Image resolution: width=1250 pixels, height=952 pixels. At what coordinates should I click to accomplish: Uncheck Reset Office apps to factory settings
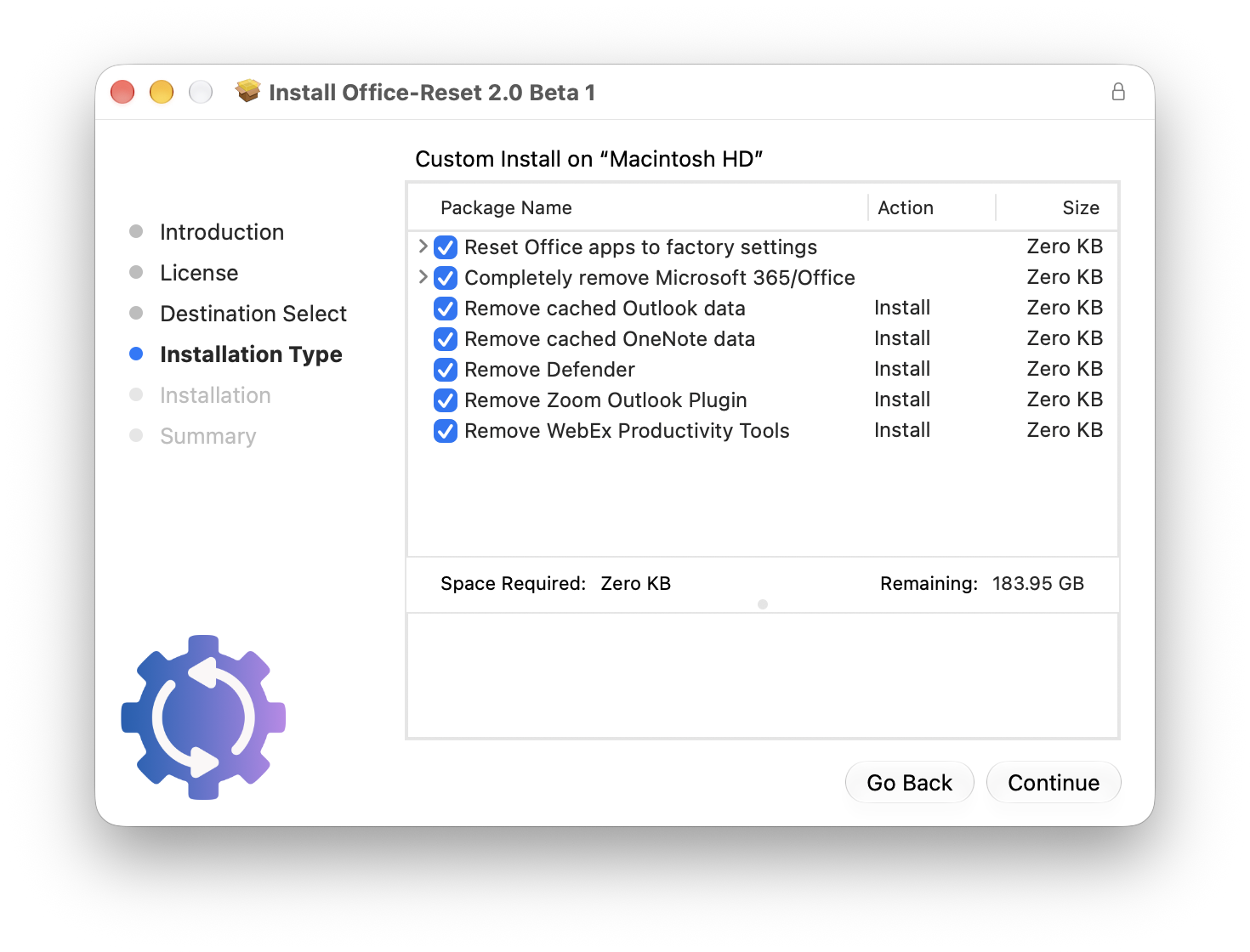446,247
